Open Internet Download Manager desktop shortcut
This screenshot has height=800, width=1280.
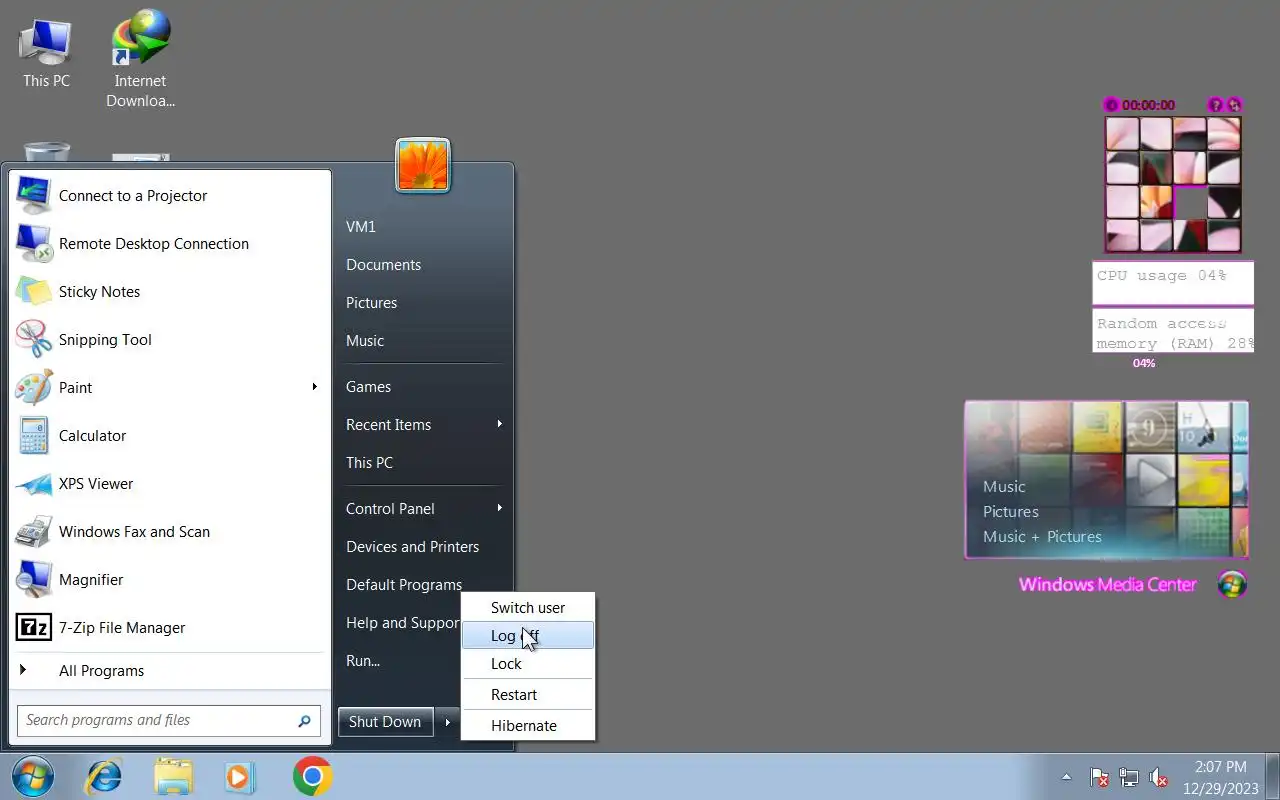click(x=141, y=38)
